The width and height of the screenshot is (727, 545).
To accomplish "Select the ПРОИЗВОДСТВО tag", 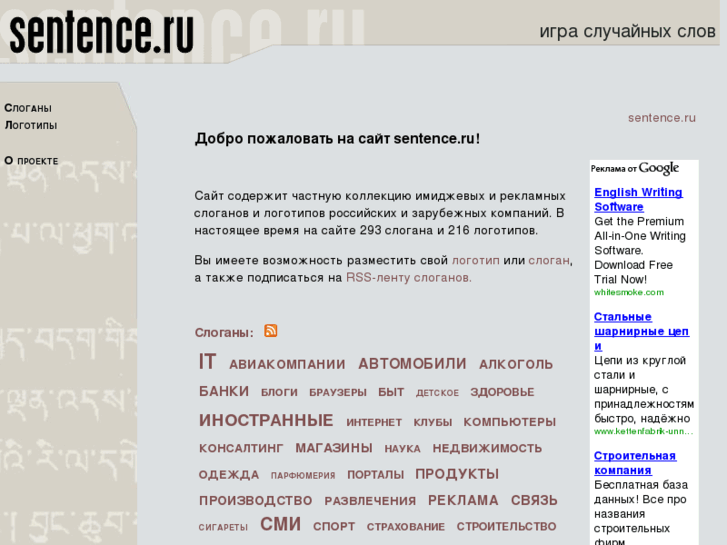I will coord(255,500).
